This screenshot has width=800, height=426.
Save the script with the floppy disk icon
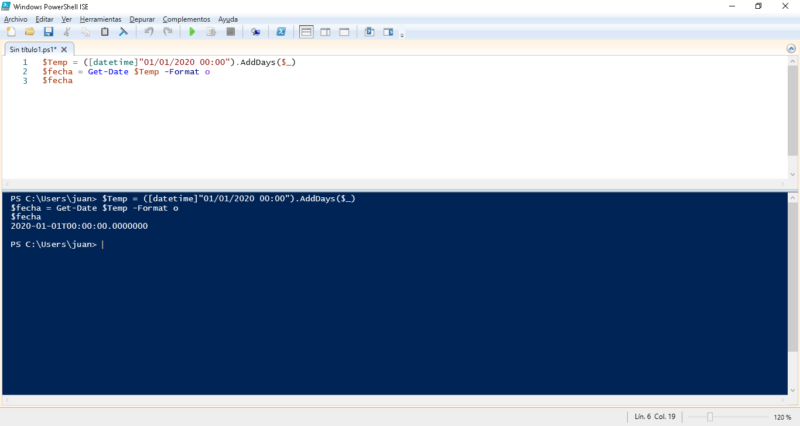click(x=47, y=32)
